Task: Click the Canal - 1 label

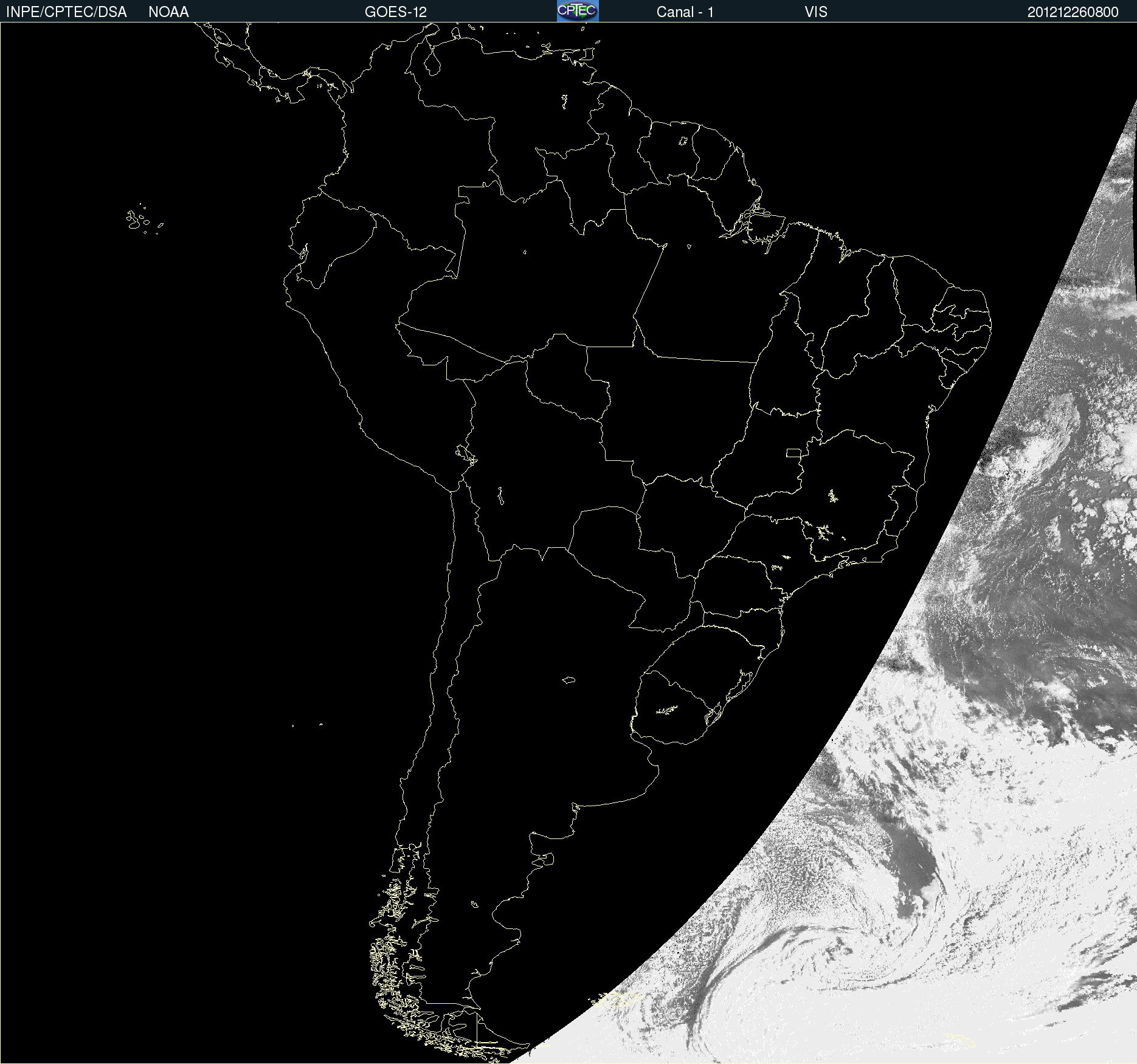Action: tap(685, 12)
